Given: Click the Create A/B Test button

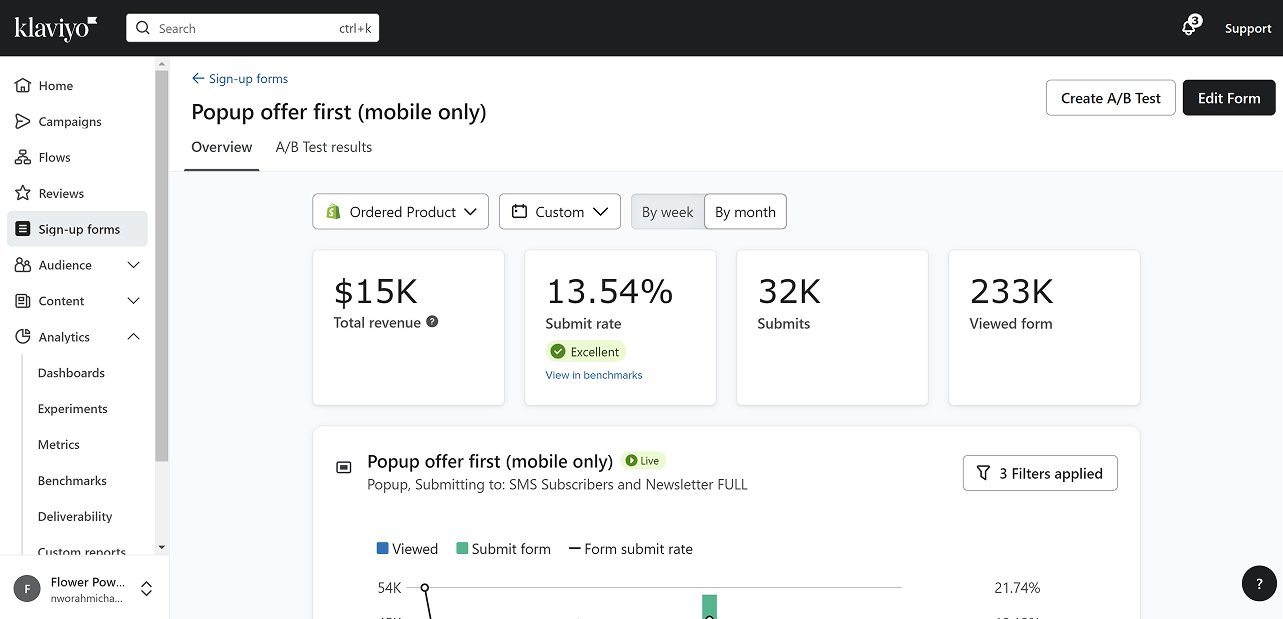Looking at the screenshot, I should coord(1110,98).
